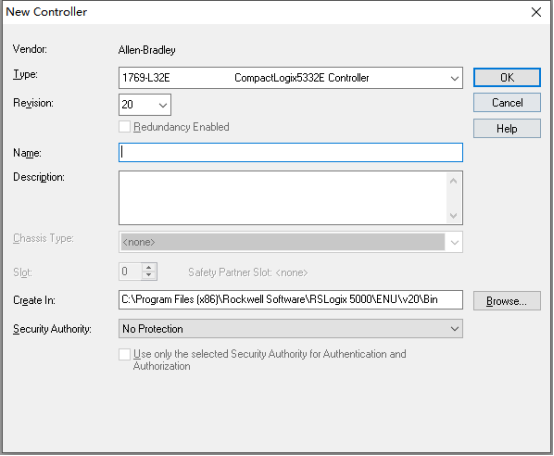Viewport: 554px width, 456px height.
Task: Focus the Description text area
Action: point(283,198)
